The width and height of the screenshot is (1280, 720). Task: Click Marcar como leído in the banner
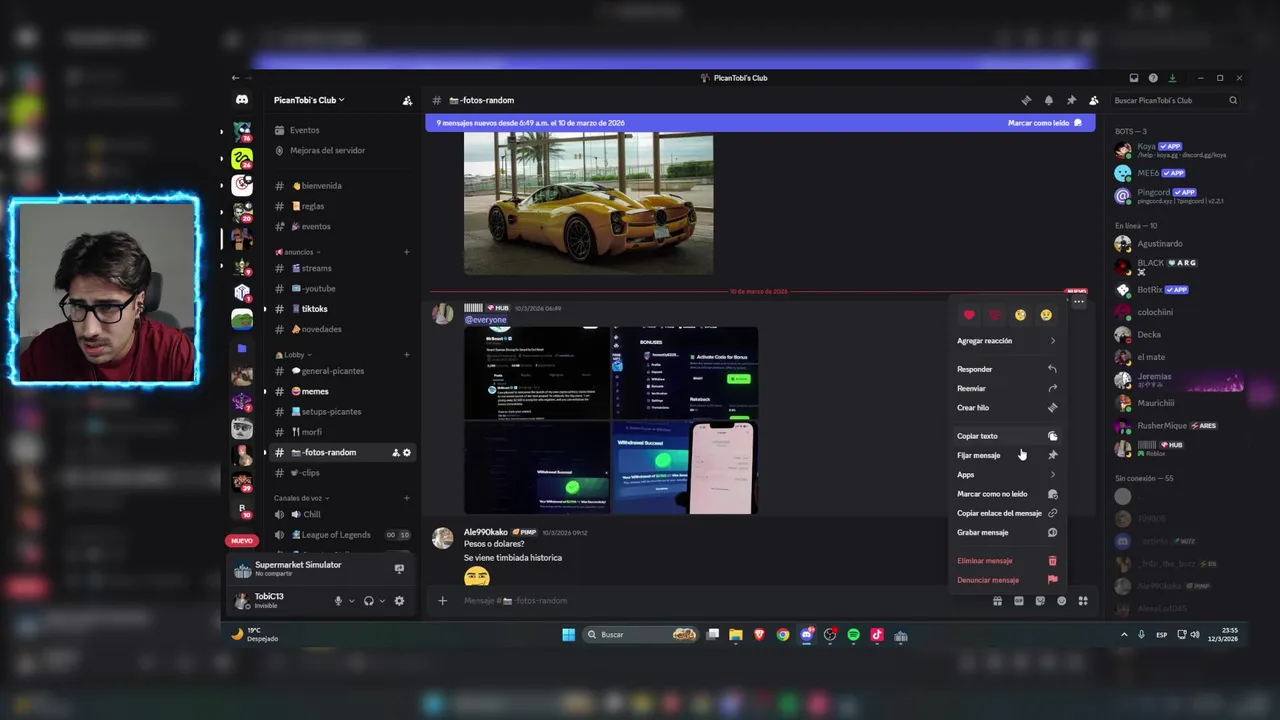pyautogui.click(x=1045, y=123)
